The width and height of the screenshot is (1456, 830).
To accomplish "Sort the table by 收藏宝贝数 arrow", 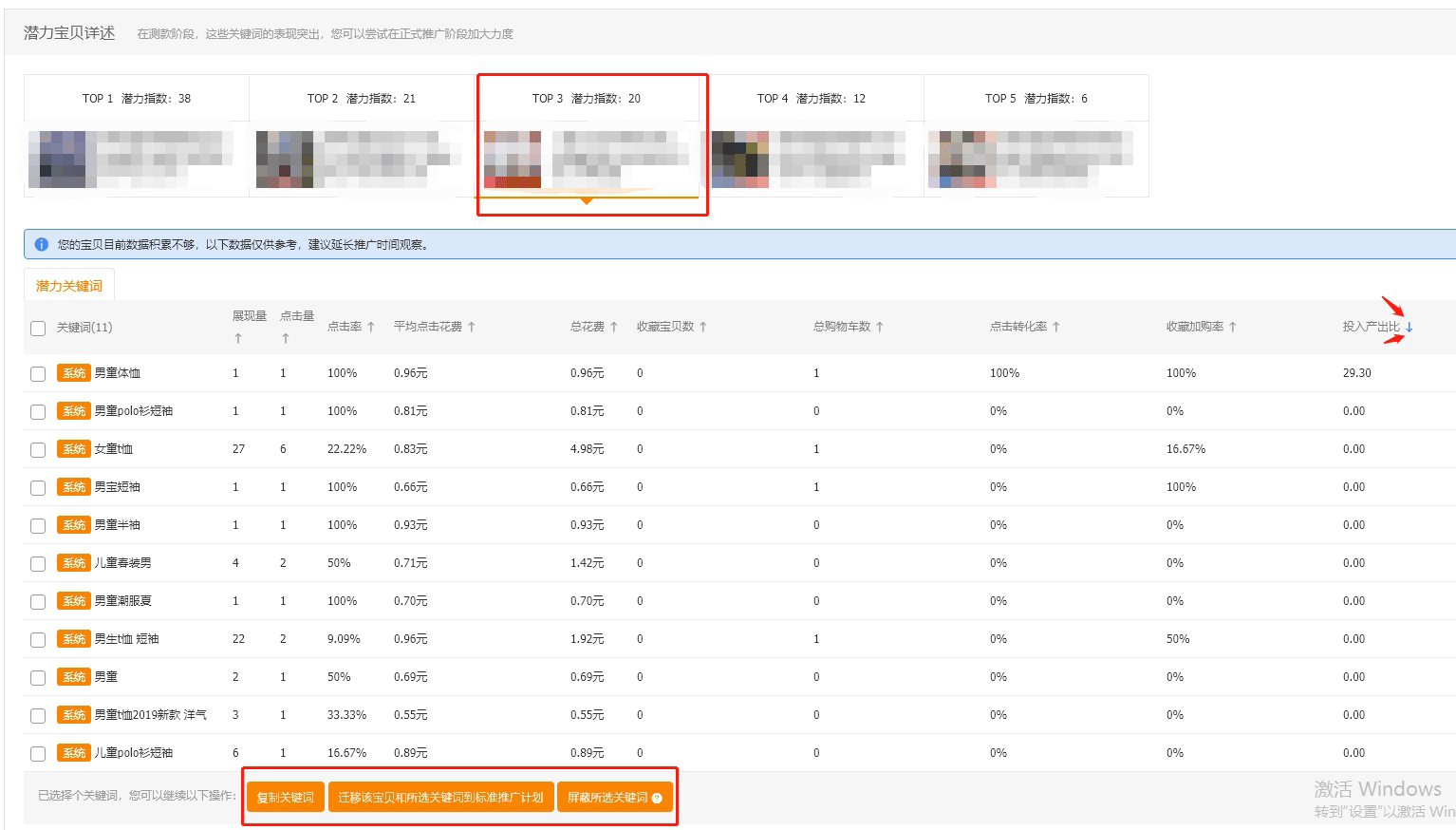I will (703, 327).
